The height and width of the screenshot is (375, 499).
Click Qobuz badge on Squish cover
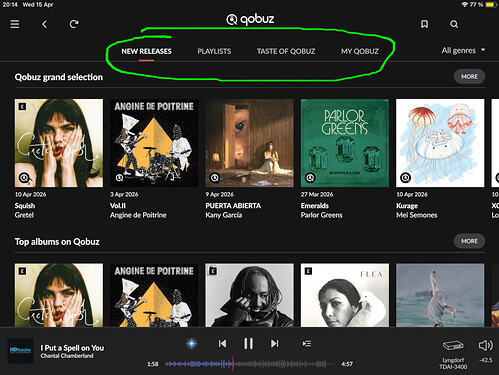coord(24,178)
